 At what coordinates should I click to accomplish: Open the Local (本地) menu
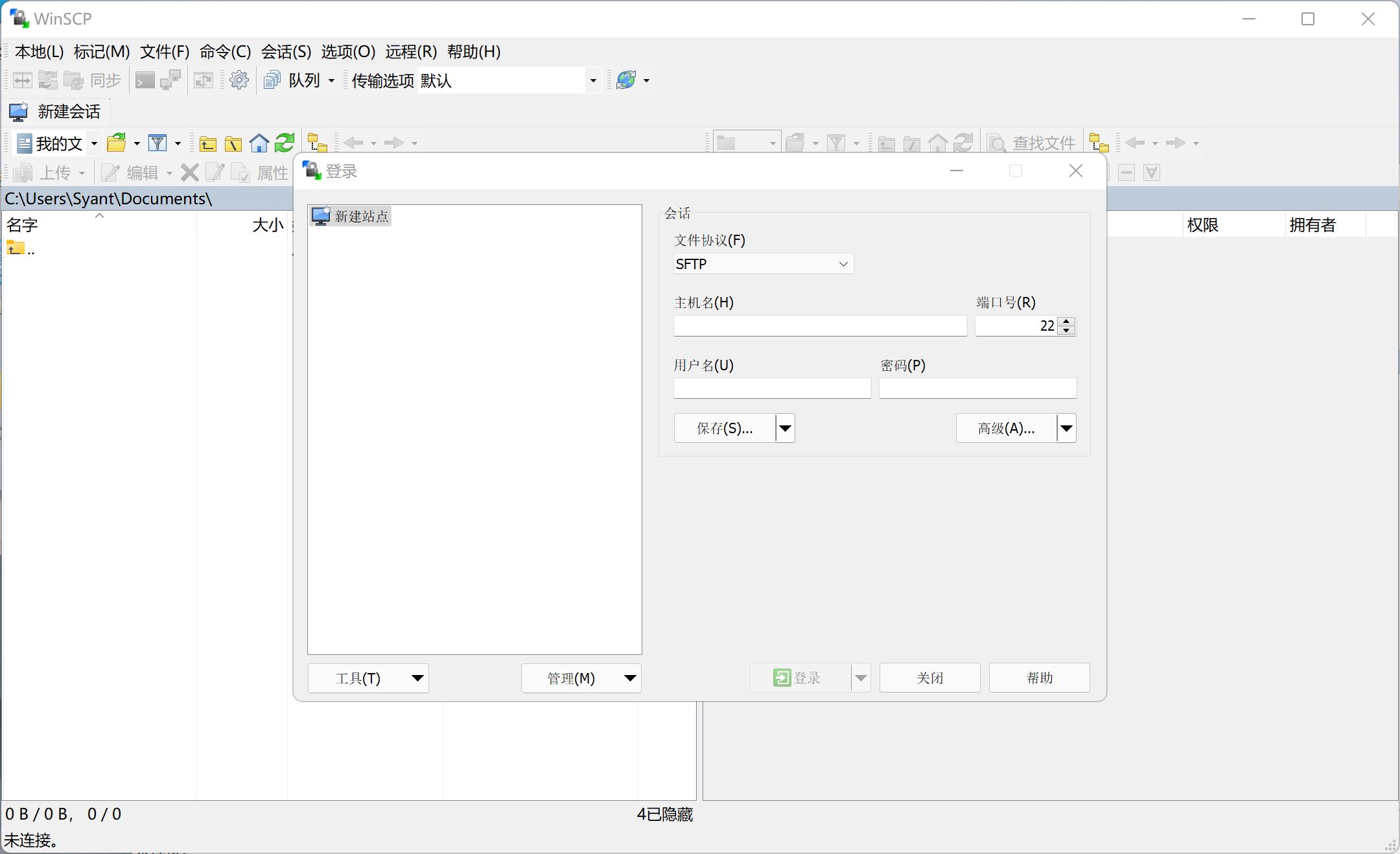tap(39, 52)
